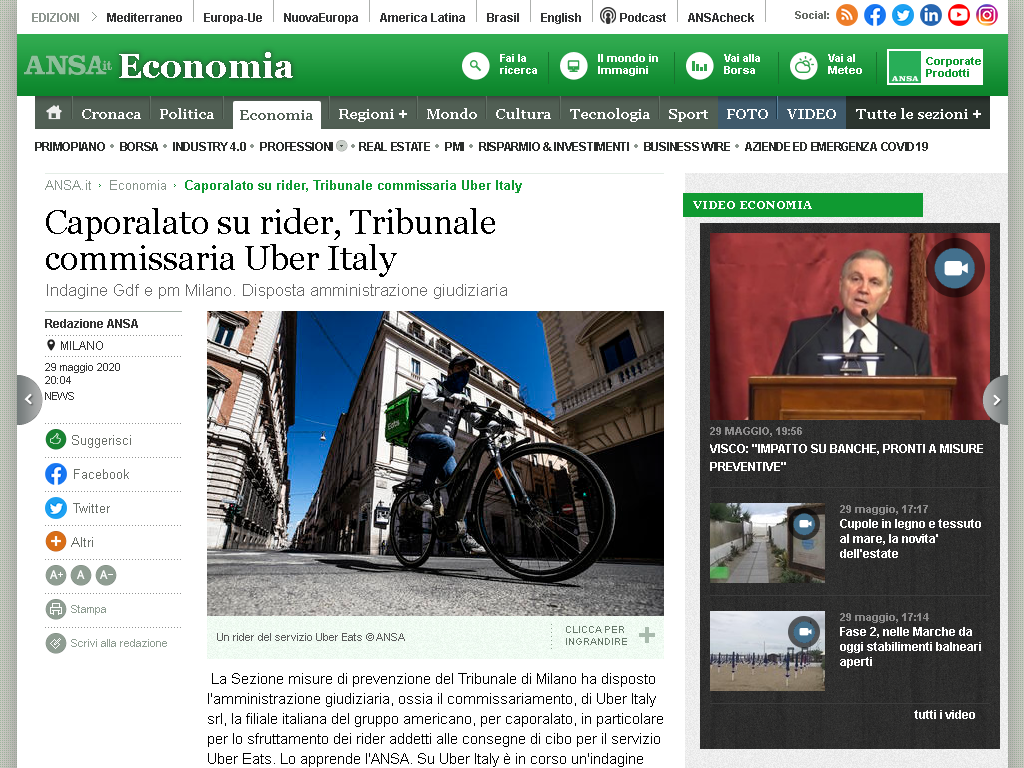
Task: Click the LinkedIn social icon
Action: coord(931,15)
